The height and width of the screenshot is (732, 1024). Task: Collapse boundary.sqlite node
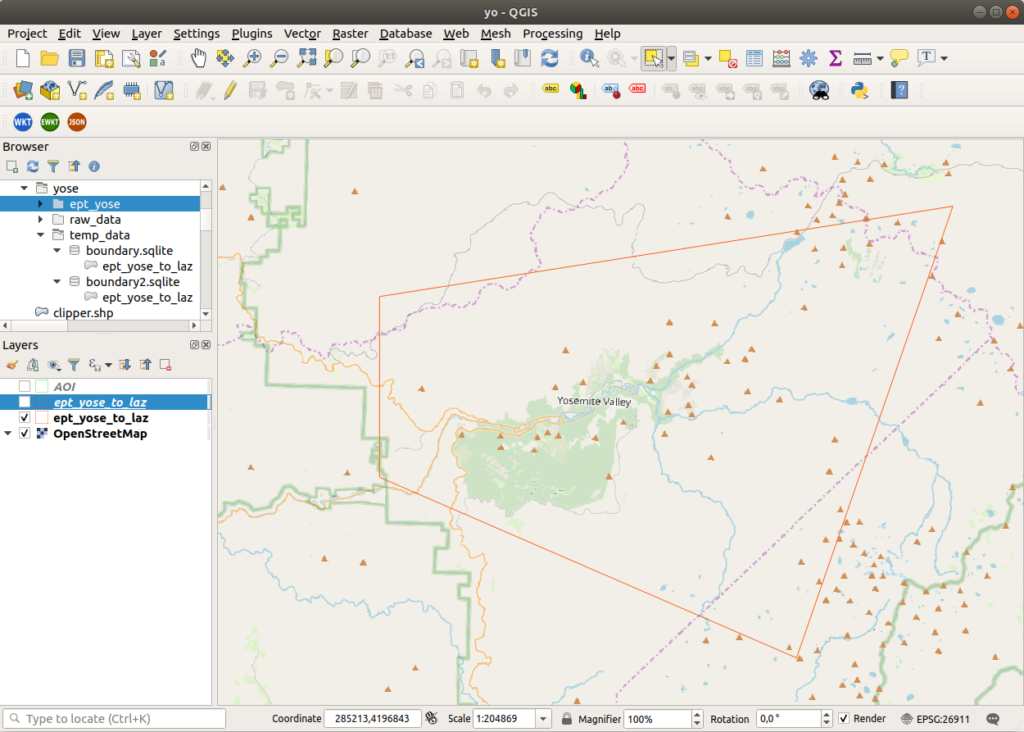(x=57, y=251)
